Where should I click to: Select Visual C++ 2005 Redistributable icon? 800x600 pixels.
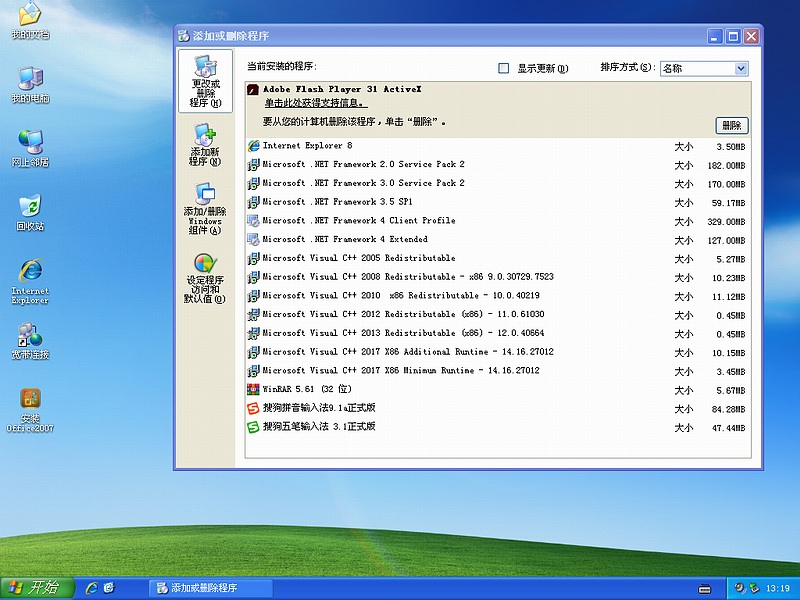point(253,259)
